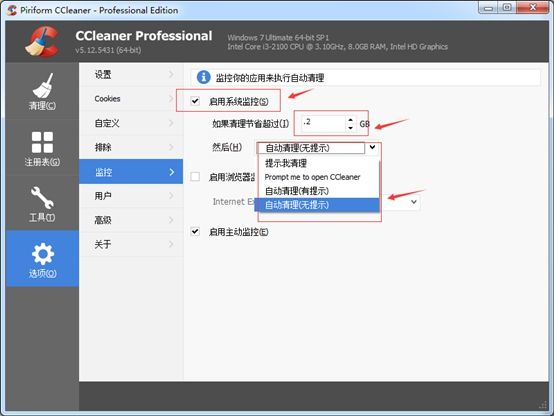
Task: Click the 自动清理(无提示) combo box field
Action: click(311, 148)
